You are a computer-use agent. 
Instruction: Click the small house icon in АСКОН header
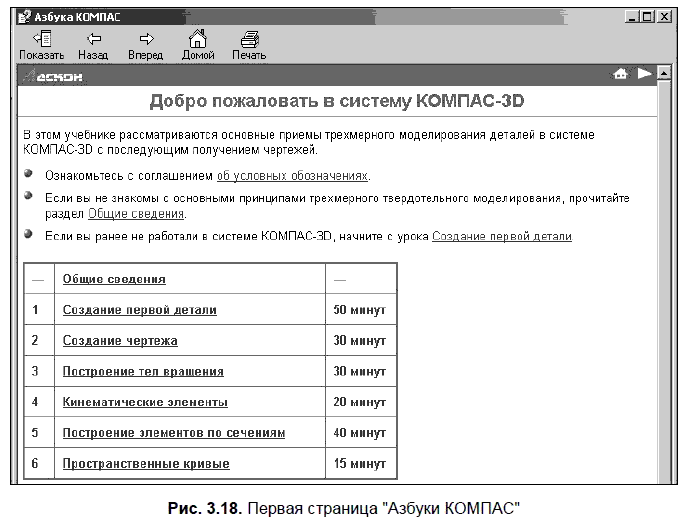click(x=620, y=74)
